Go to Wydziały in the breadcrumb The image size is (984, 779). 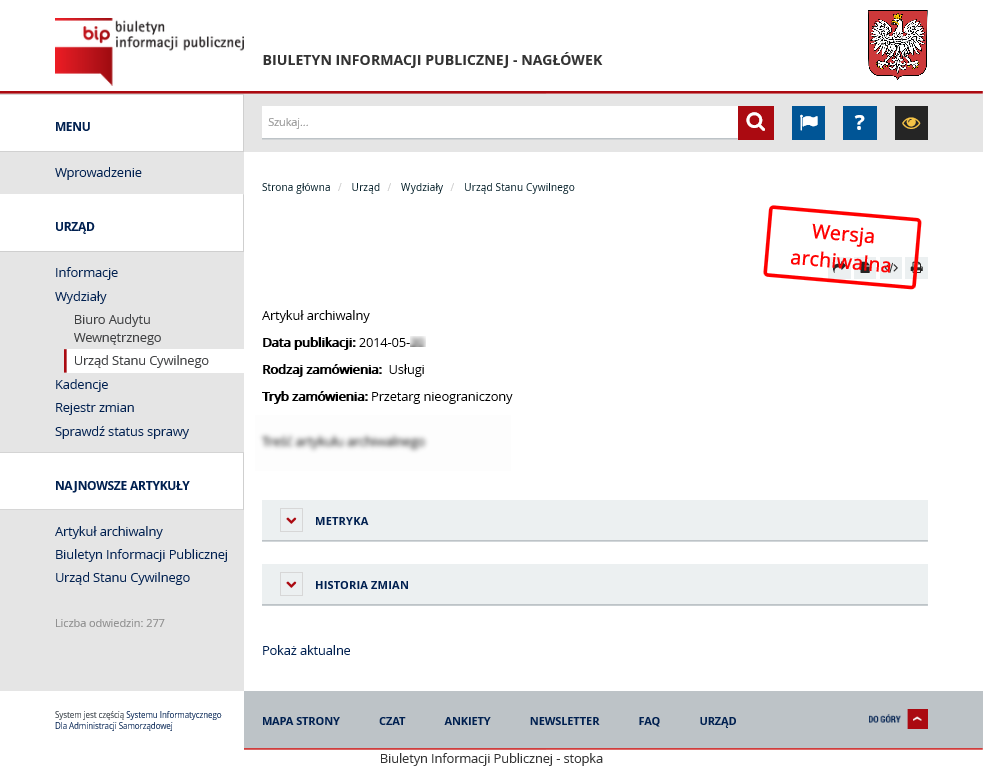(421, 187)
